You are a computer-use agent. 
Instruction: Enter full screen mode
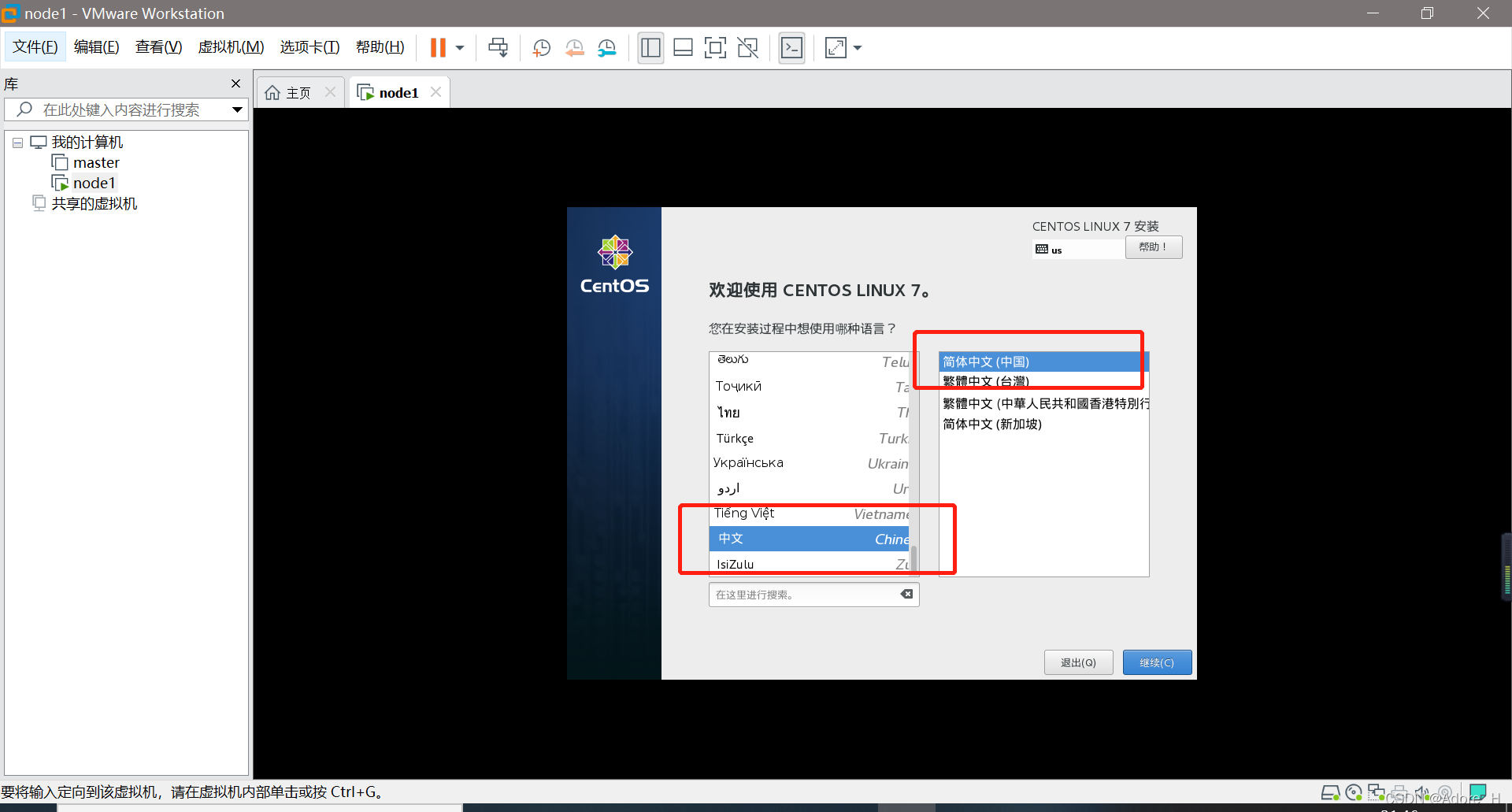(x=715, y=48)
